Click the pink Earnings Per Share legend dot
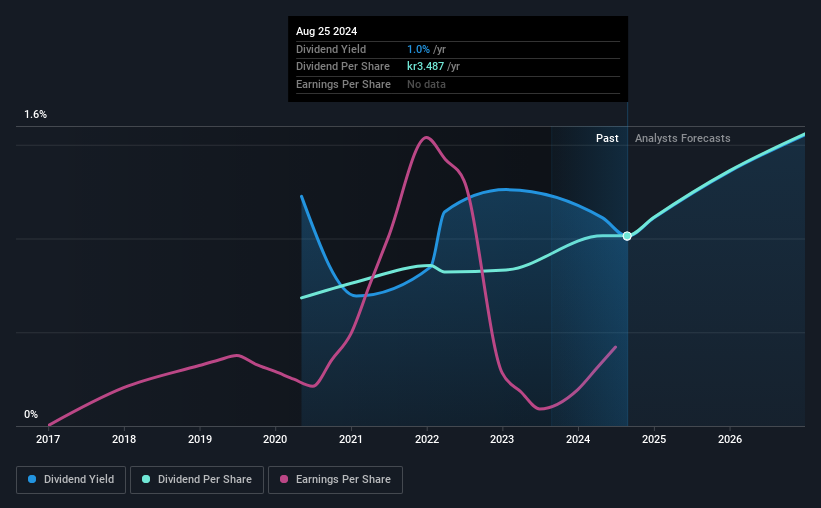The height and width of the screenshot is (508, 821). pyautogui.click(x=284, y=479)
